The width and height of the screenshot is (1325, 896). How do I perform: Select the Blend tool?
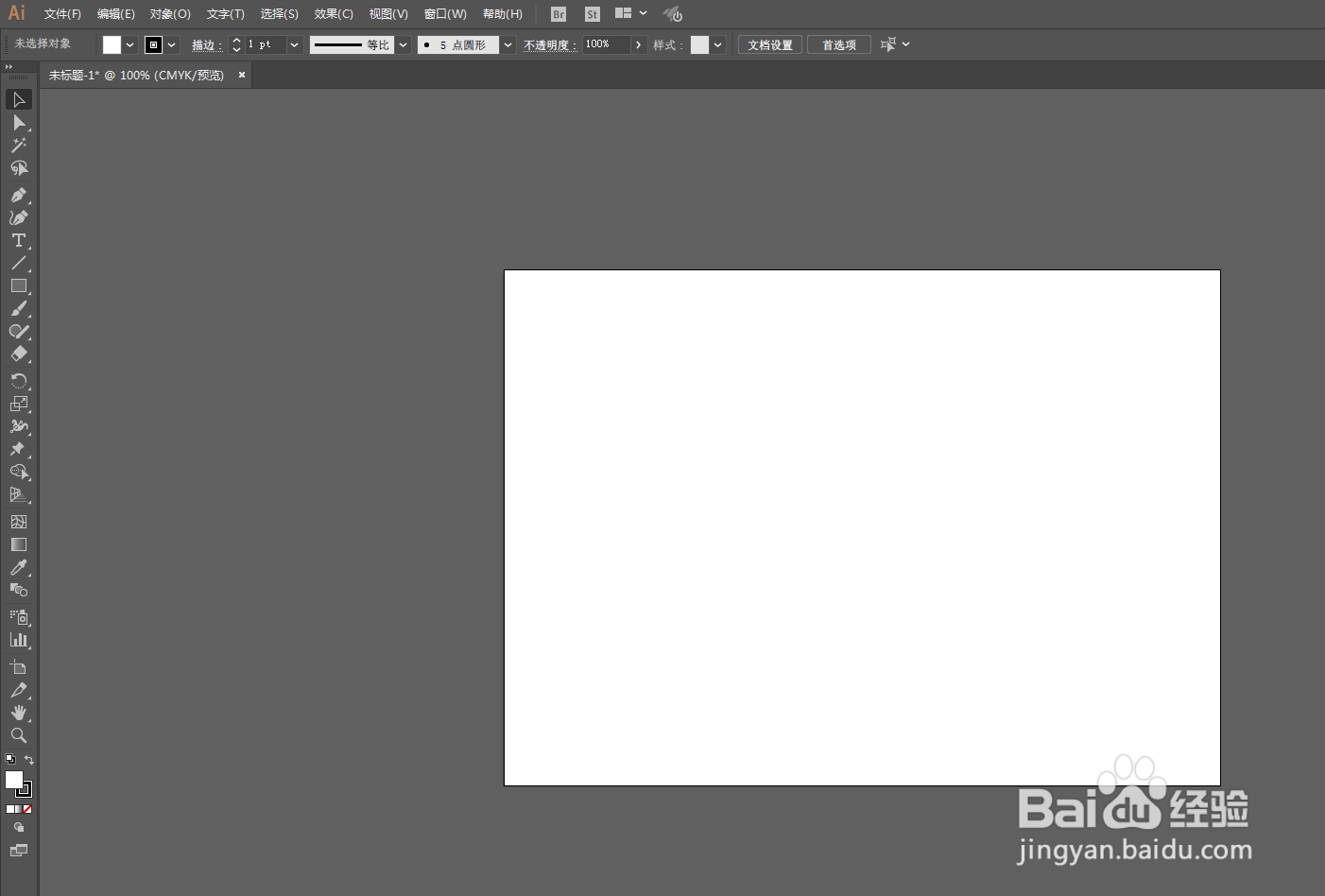point(19,590)
